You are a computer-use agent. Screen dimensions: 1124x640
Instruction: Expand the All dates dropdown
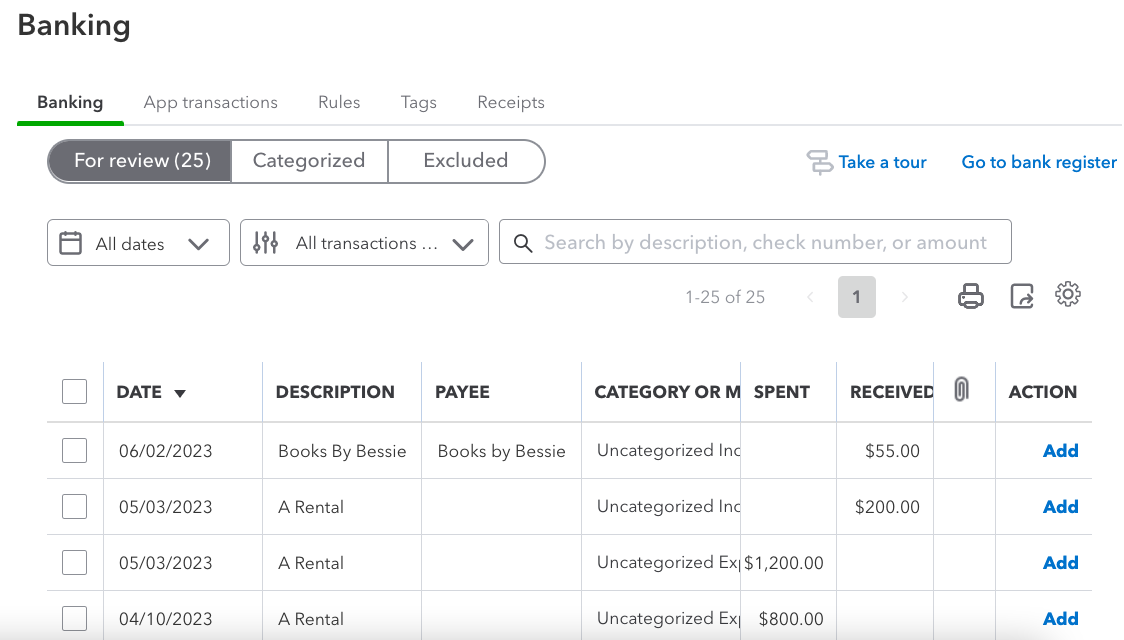pyautogui.click(x=198, y=244)
